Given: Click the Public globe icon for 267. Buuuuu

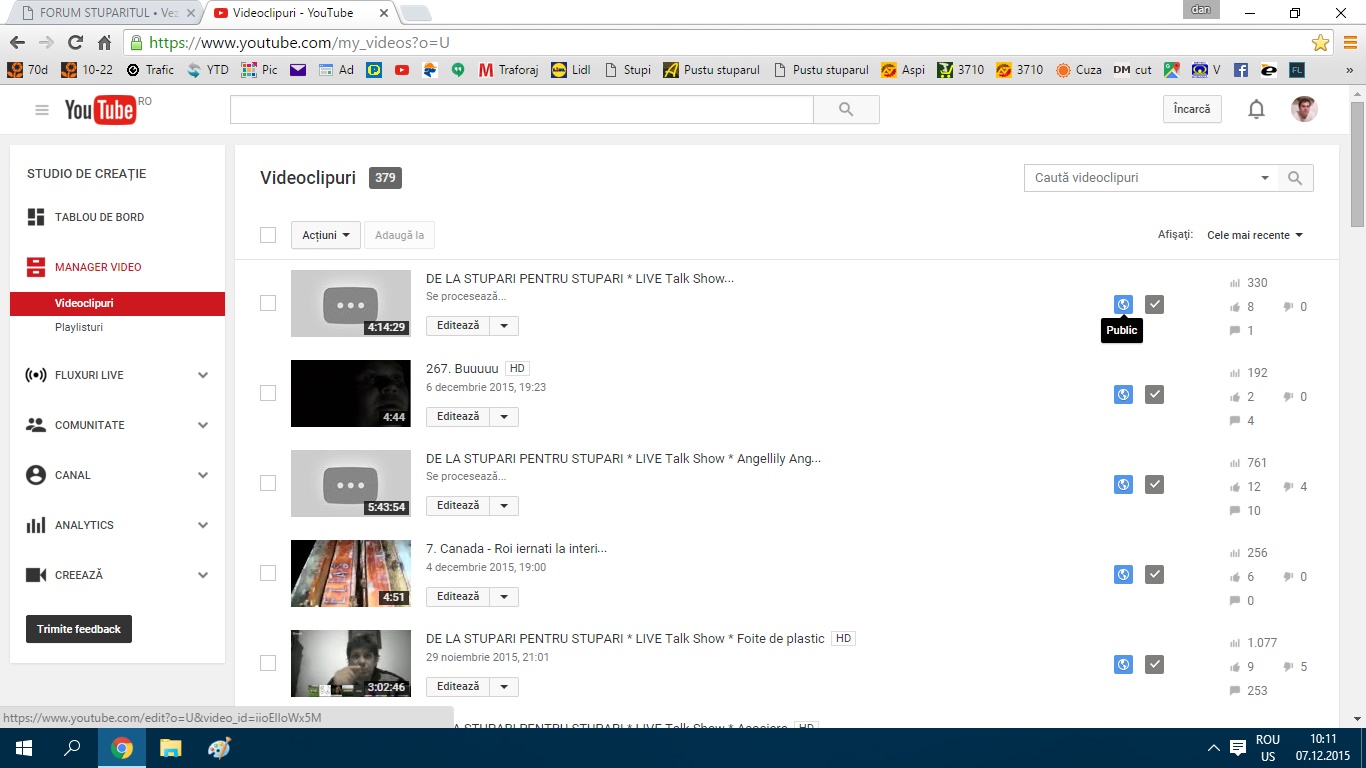Looking at the screenshot, I should point(1123,394).
